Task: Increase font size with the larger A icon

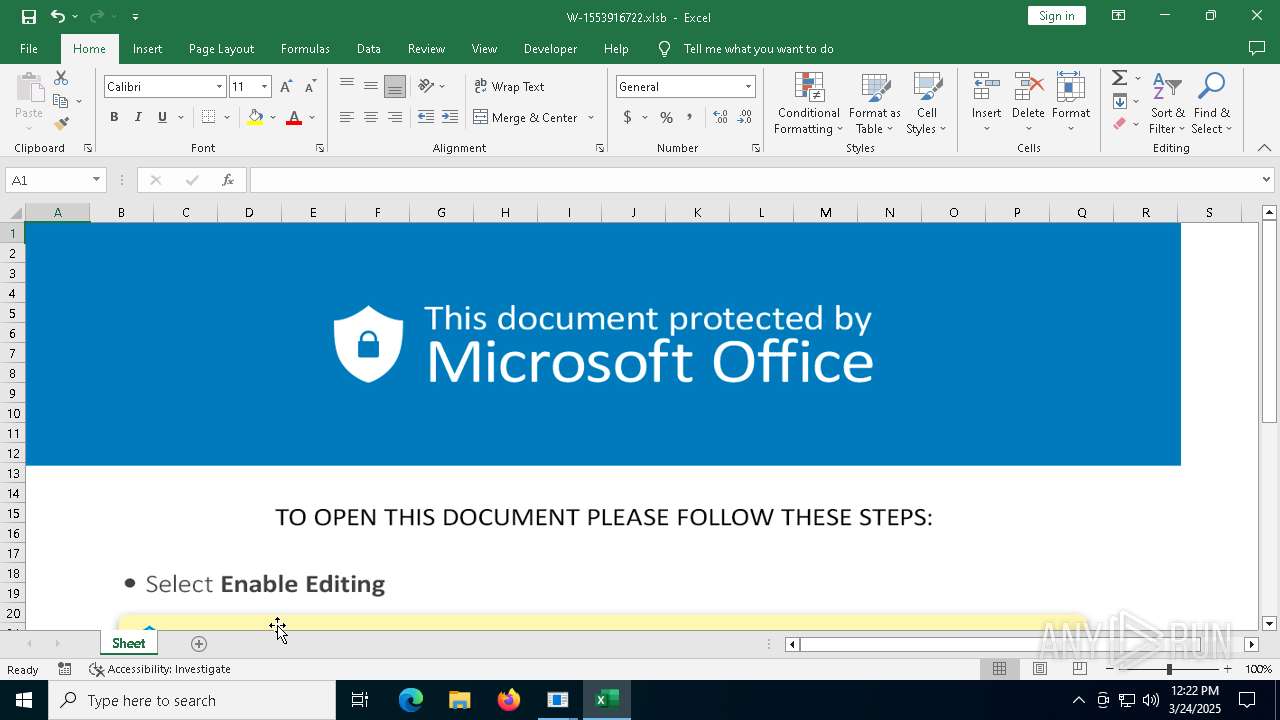Action: tap(287, 87)
